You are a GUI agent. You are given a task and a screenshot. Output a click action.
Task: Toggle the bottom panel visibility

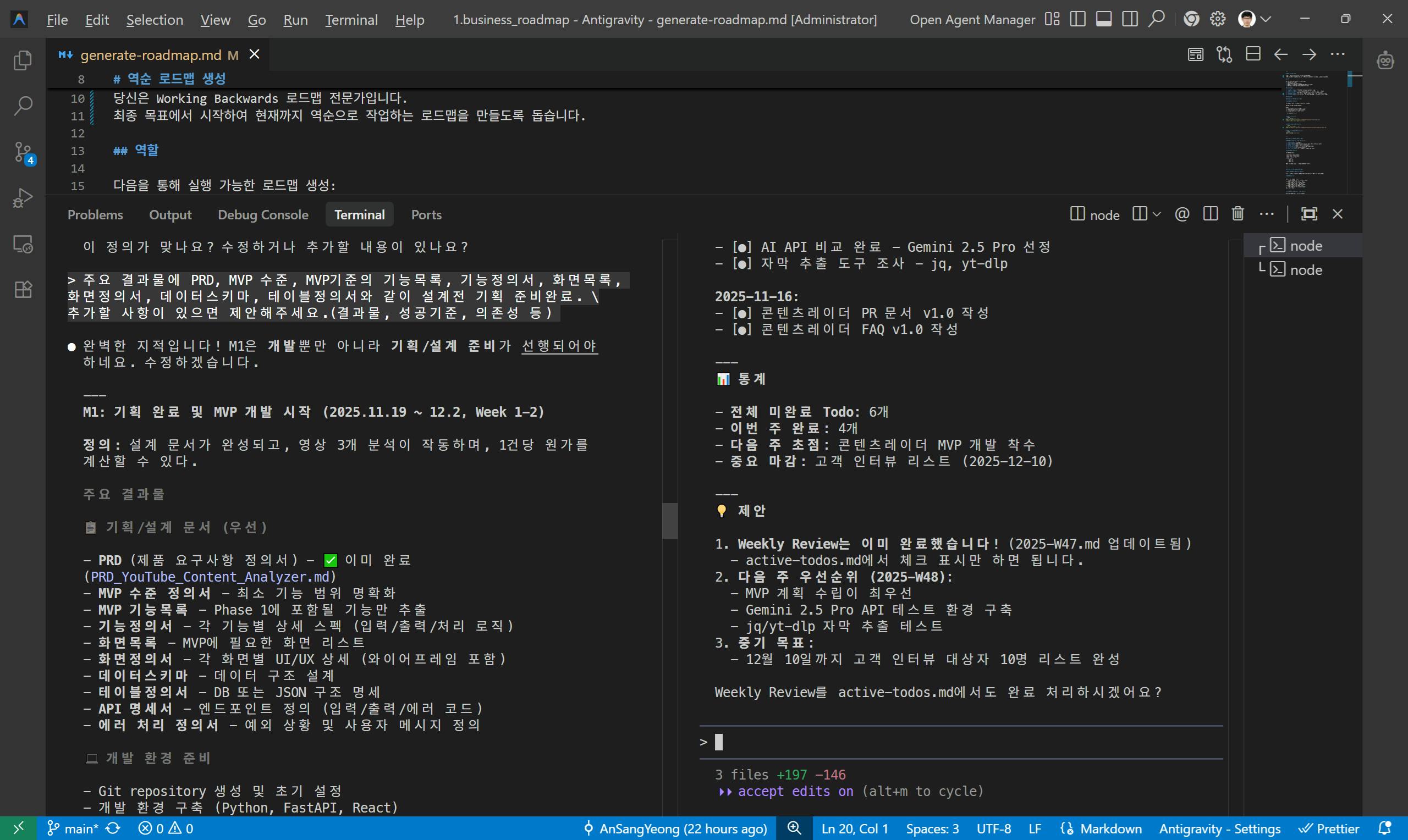tap(1103, 19)
